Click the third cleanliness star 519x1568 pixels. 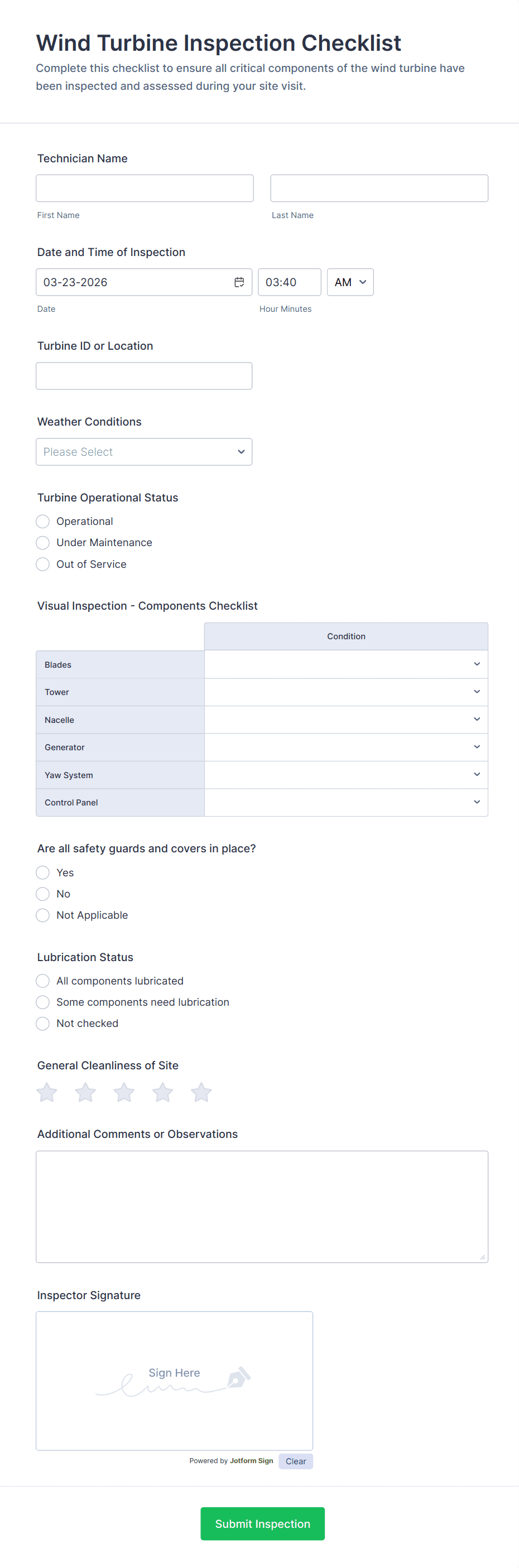(124, 1092)
